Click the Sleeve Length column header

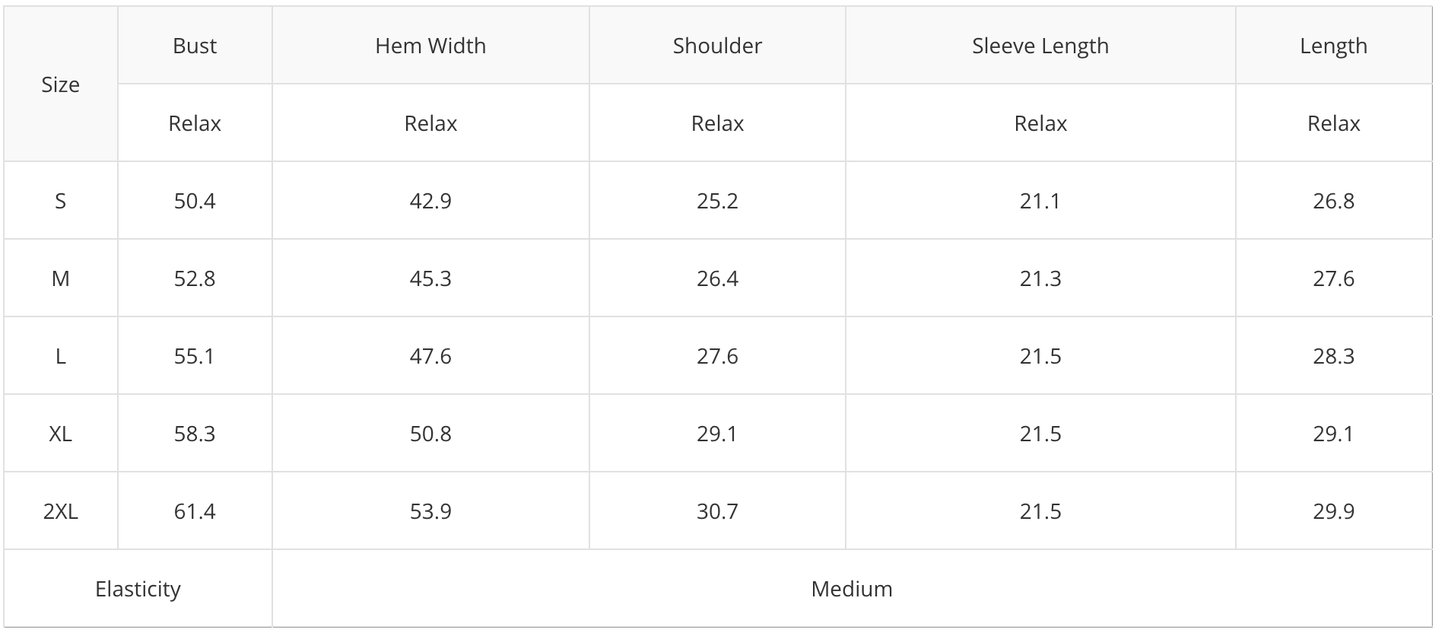click(x=1040, y=46)
